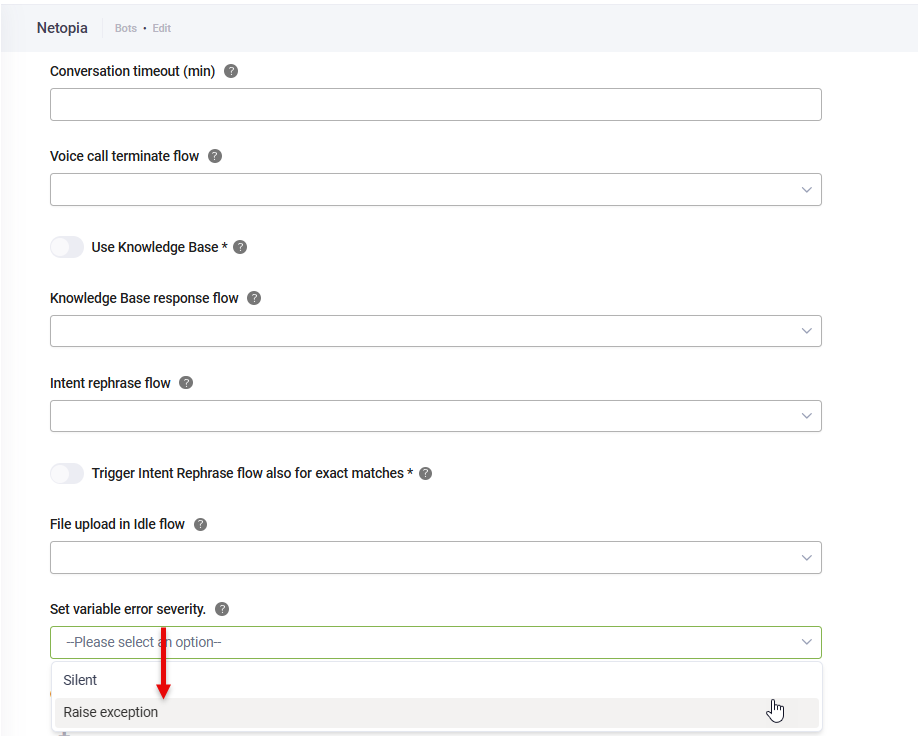The image size is (918, 736).
Task: Open the Intent rephrase flow dropdown
Action: click(x=435, y=416)
